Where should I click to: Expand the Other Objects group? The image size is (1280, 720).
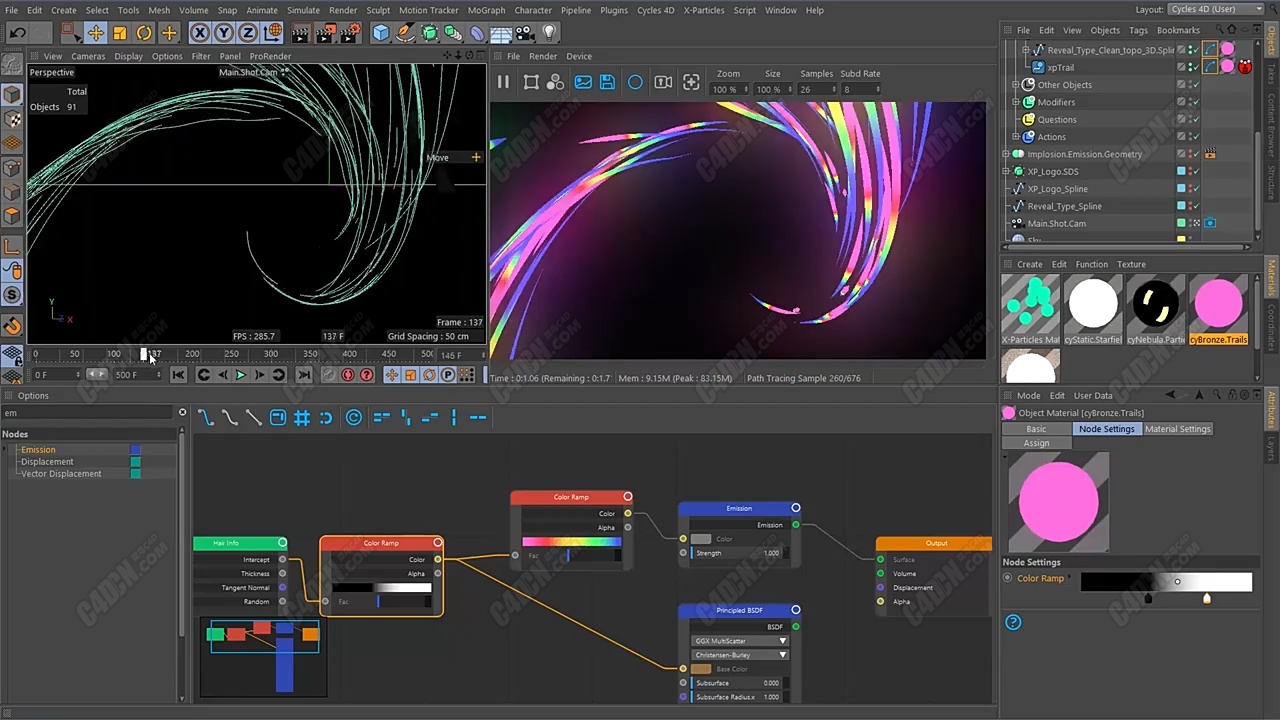point(1016,85)
